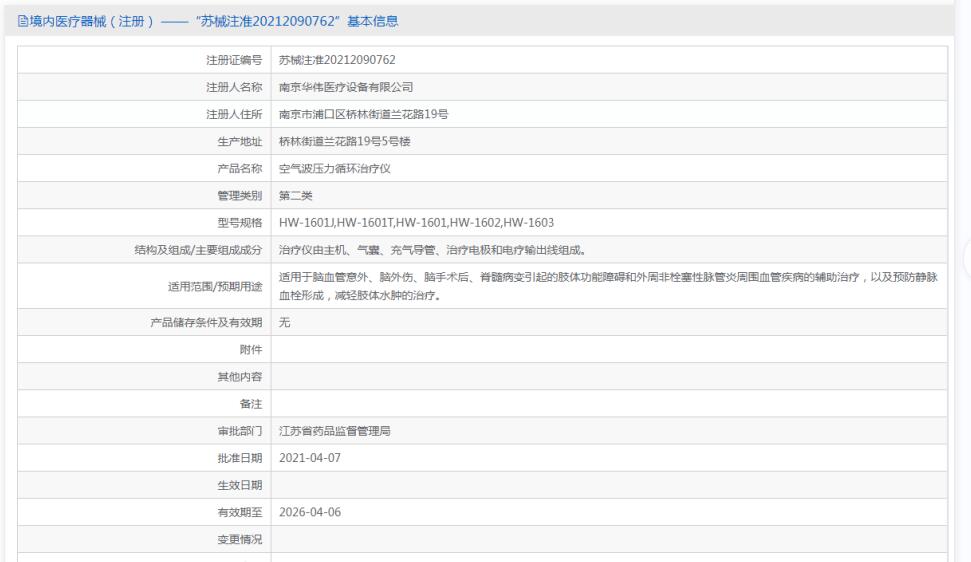Click the 附件 label
Viewport: 971px width, 562px height.
click(x=251, y=350)
